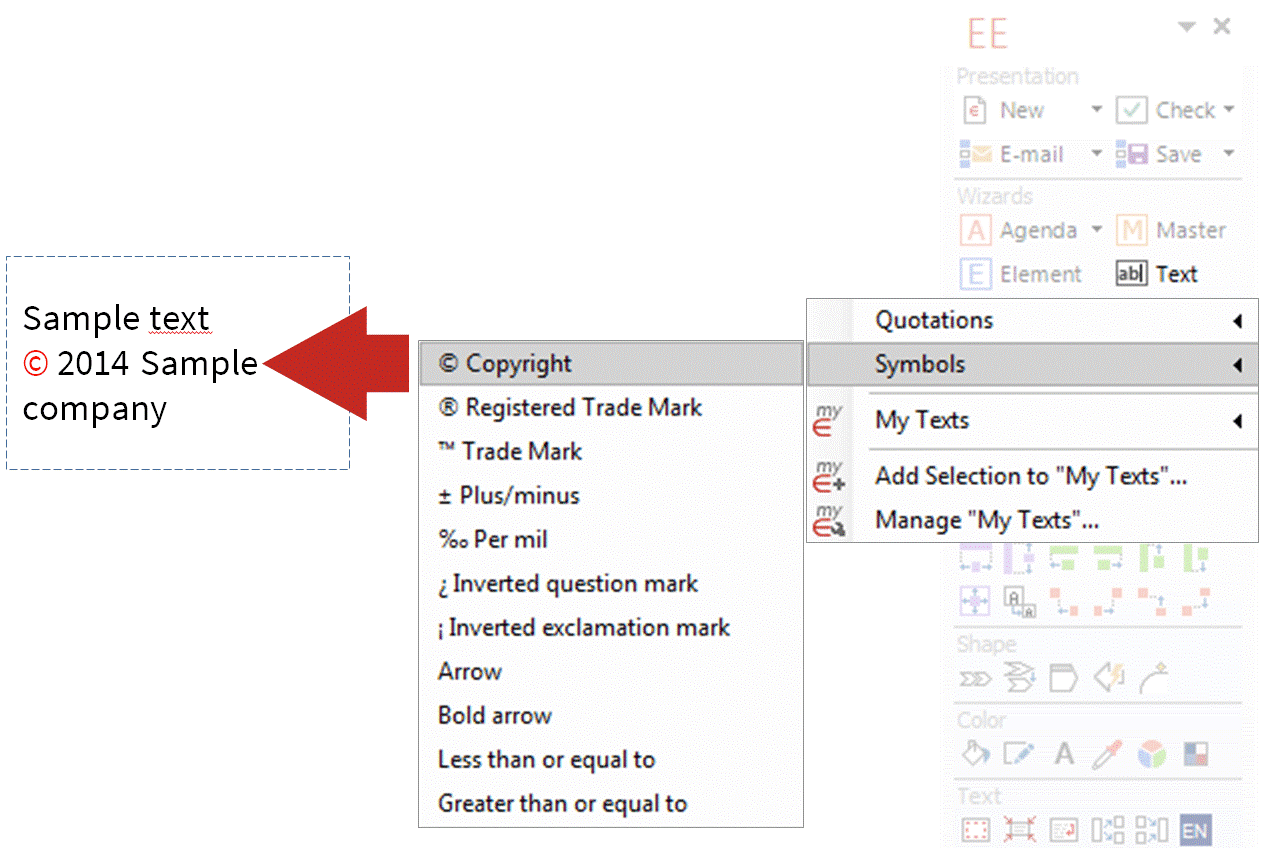Click the E-mail envelope icon
The height and width of the screenshot is (856, 1271).
coord(975,154)
